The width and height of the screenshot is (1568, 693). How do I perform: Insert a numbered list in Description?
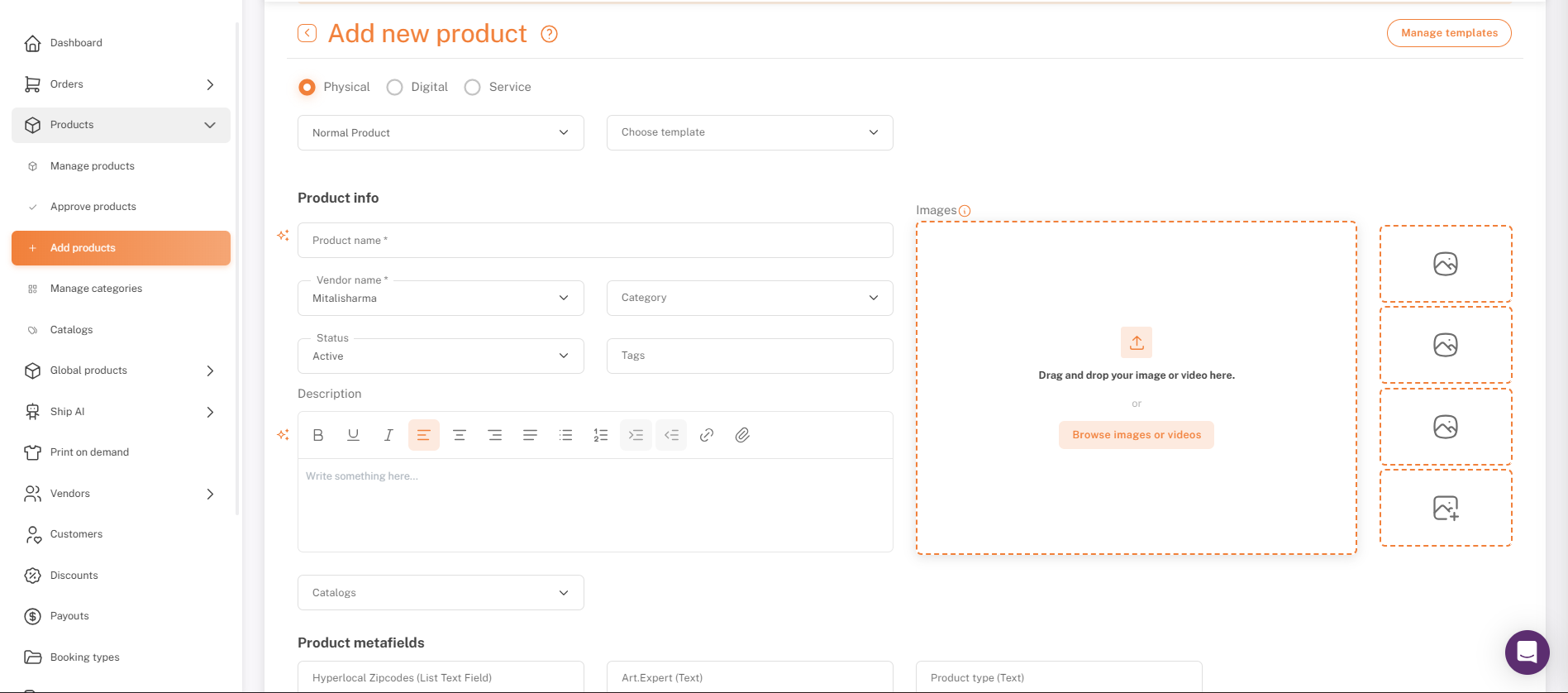[x=601, y=435]
